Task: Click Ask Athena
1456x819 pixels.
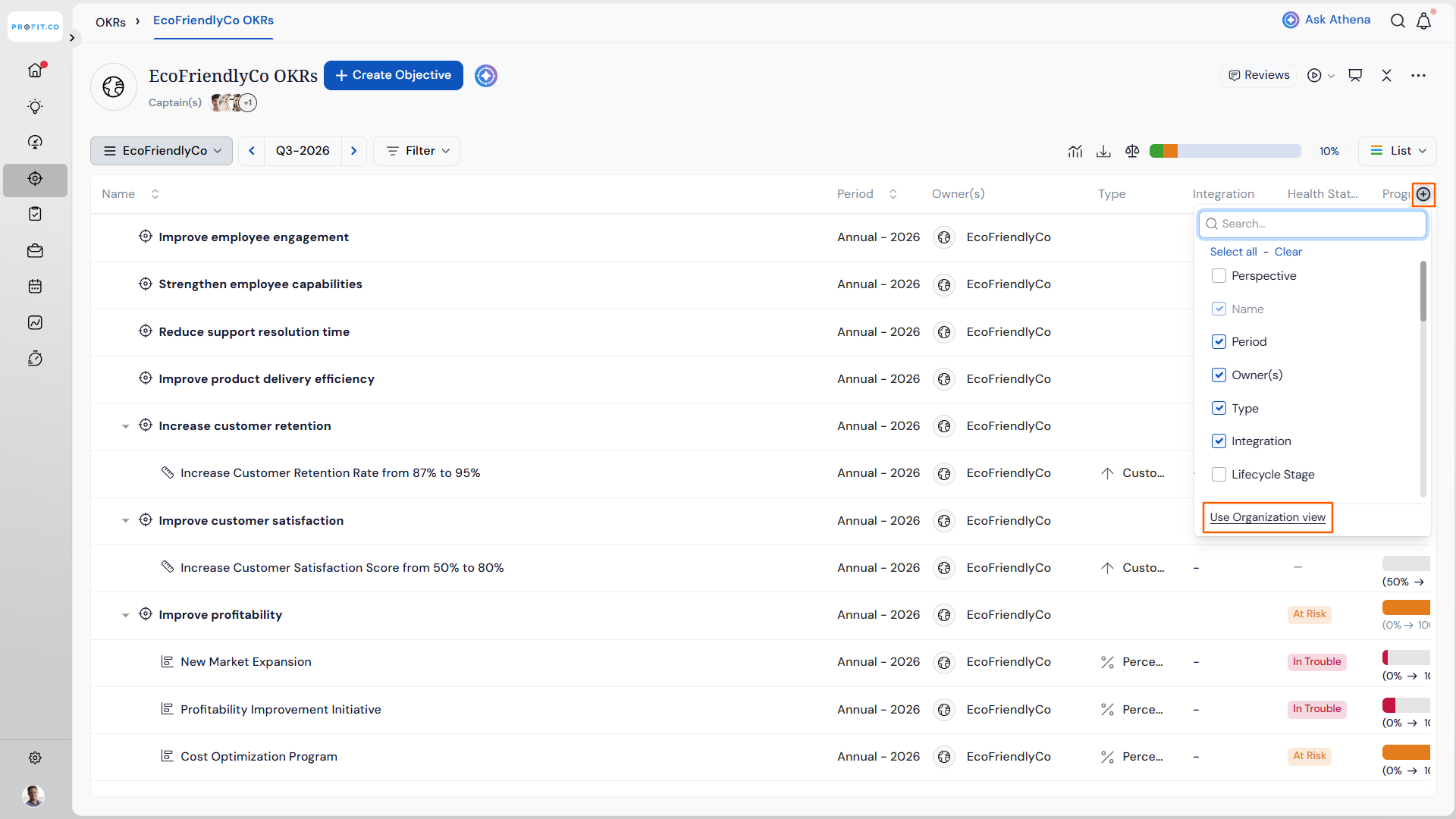Action: pos(1326,20)
